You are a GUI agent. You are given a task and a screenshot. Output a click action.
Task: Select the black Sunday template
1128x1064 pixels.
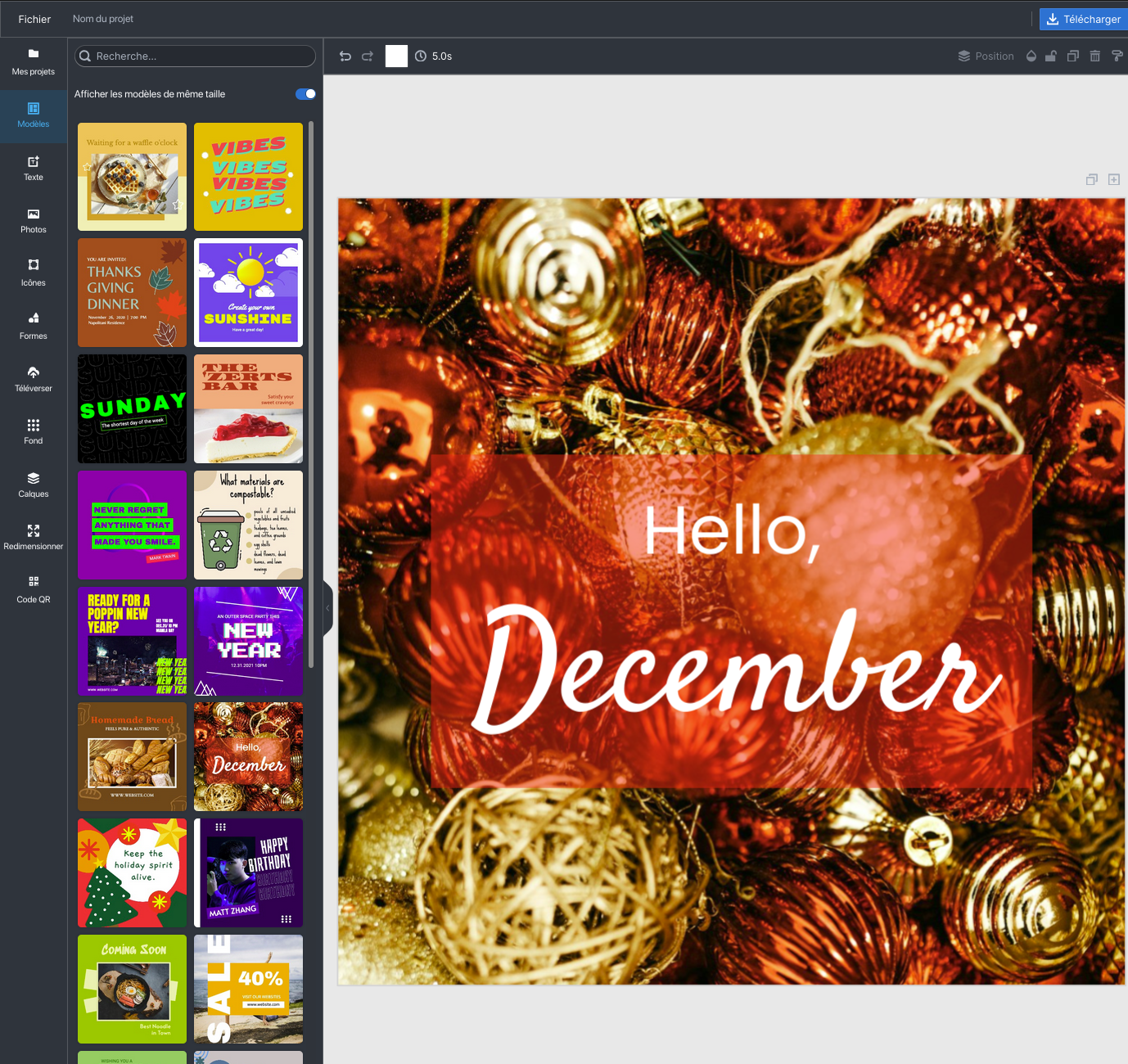132,409
